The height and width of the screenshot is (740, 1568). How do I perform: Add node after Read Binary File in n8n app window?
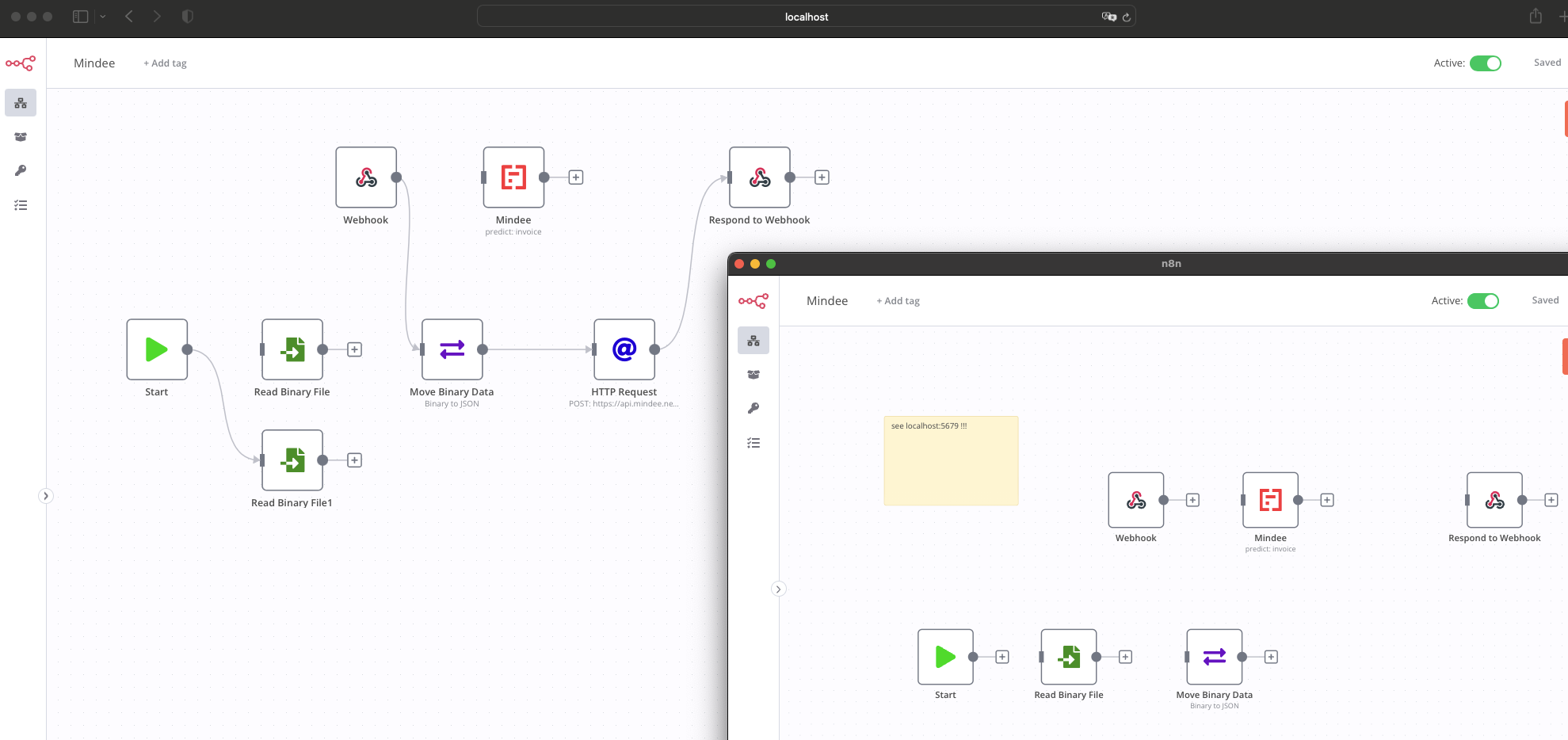pyautogui.click(x=1125, y=657)
